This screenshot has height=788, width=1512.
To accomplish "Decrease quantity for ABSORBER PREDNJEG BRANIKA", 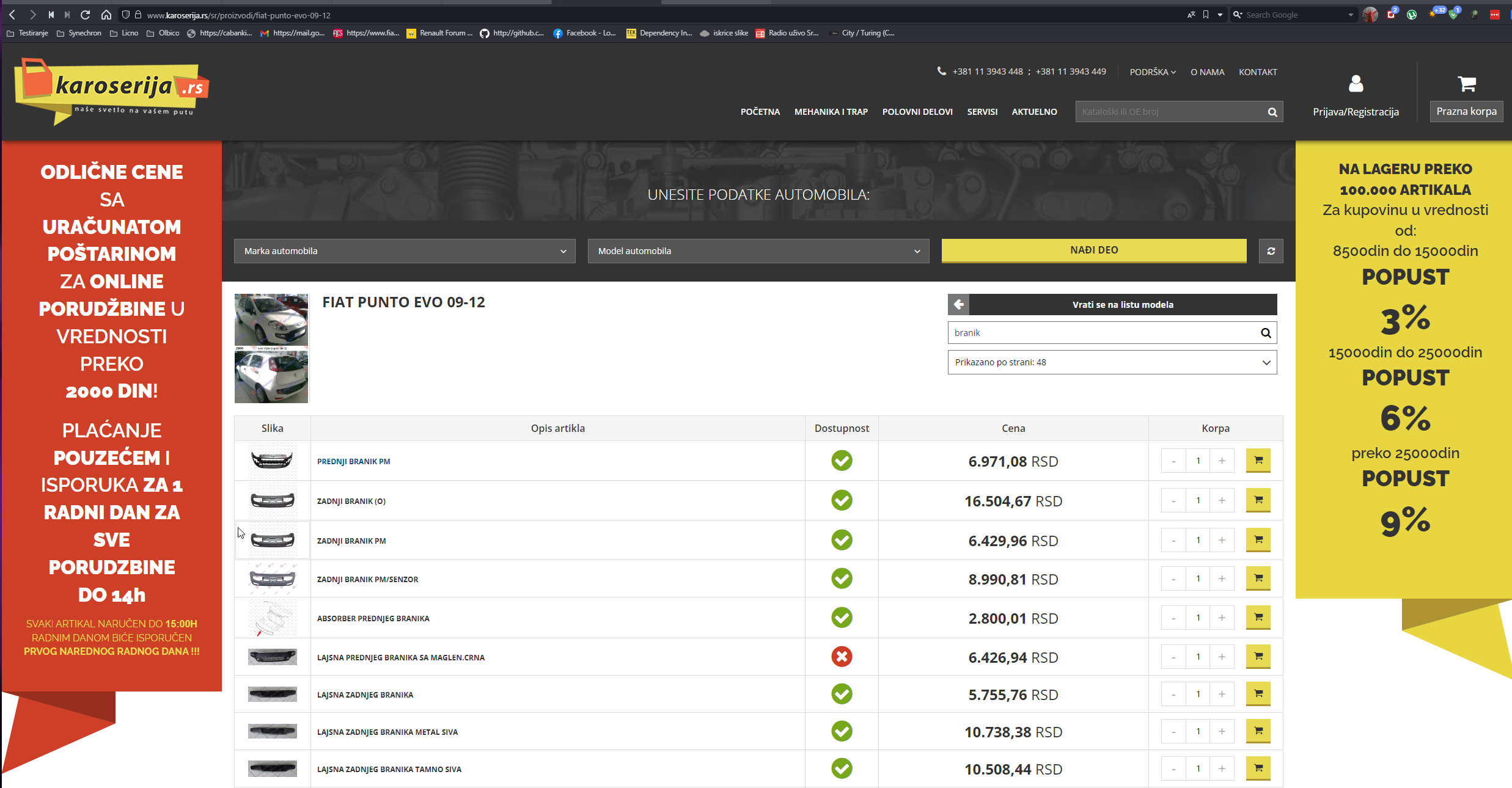I will coord(1173,618).
